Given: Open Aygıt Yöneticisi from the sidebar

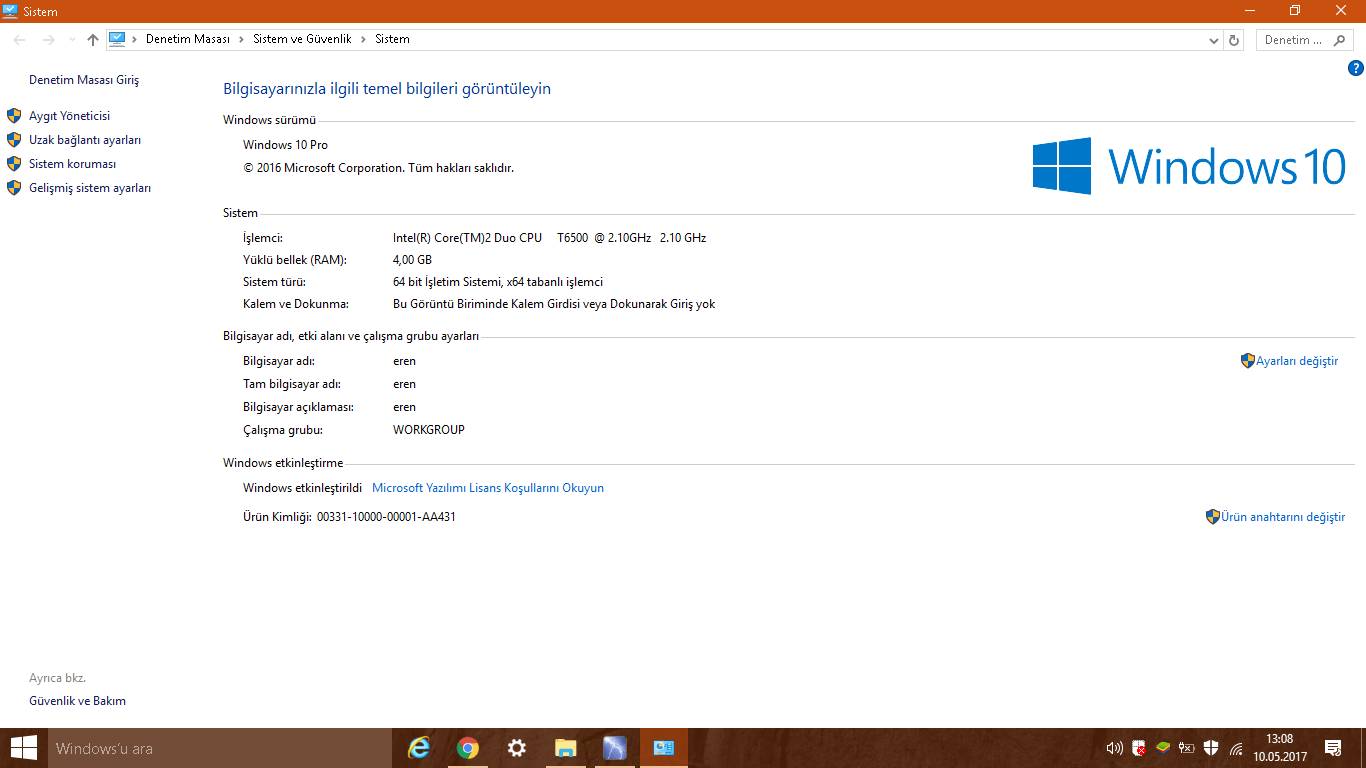Looking at the screenshot, I should [x=69, y=116].
